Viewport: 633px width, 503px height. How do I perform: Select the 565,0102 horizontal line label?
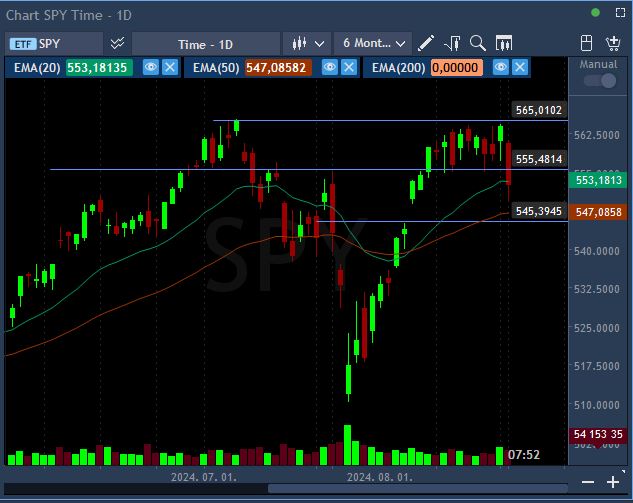pyautogui.click(x=539, y=110)
